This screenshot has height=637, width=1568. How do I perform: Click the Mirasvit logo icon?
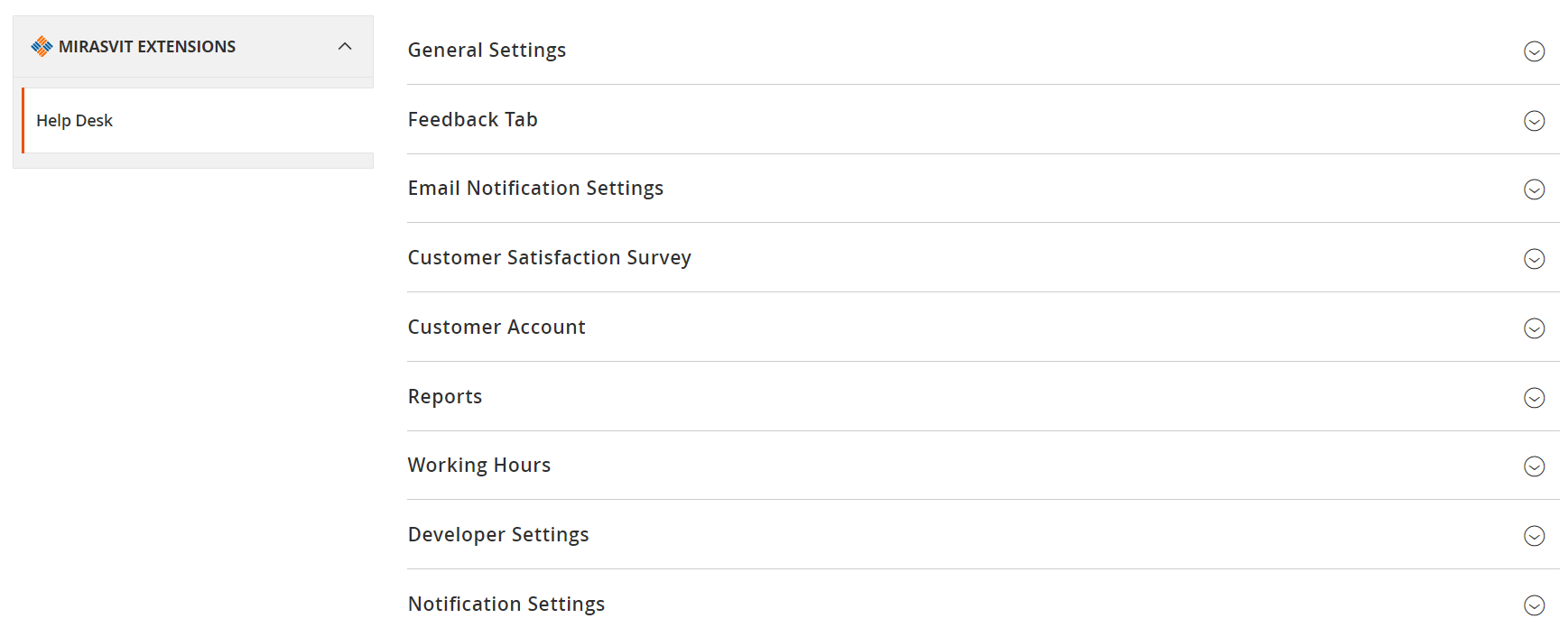click(42, 46)
